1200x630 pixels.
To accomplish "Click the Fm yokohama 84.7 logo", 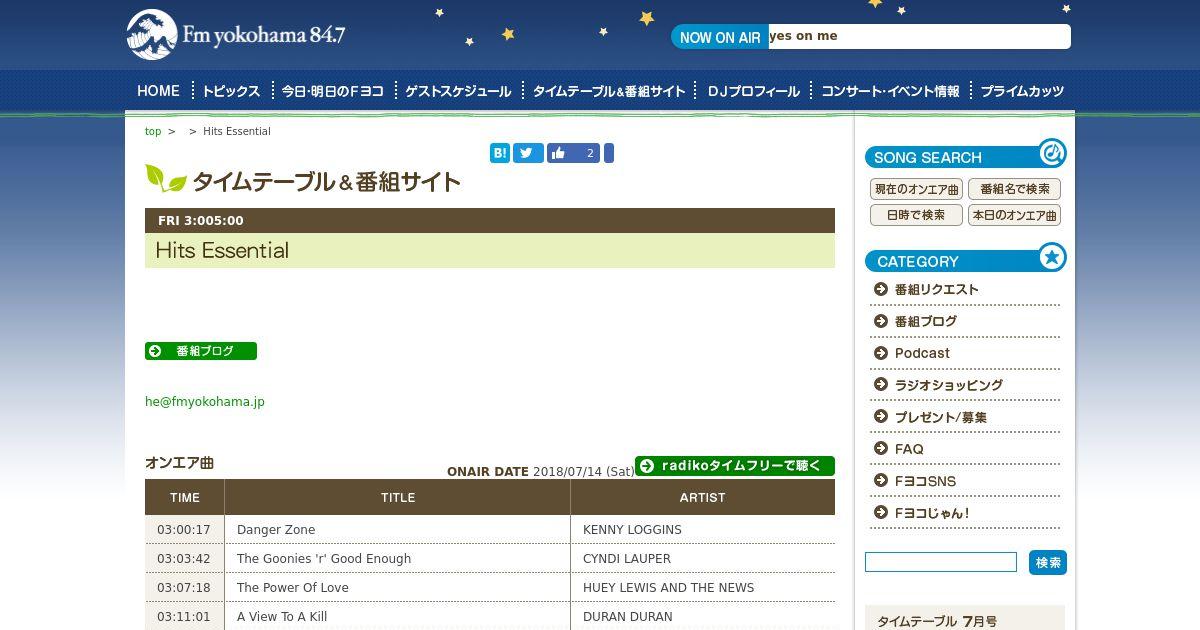I will (236, 35).
